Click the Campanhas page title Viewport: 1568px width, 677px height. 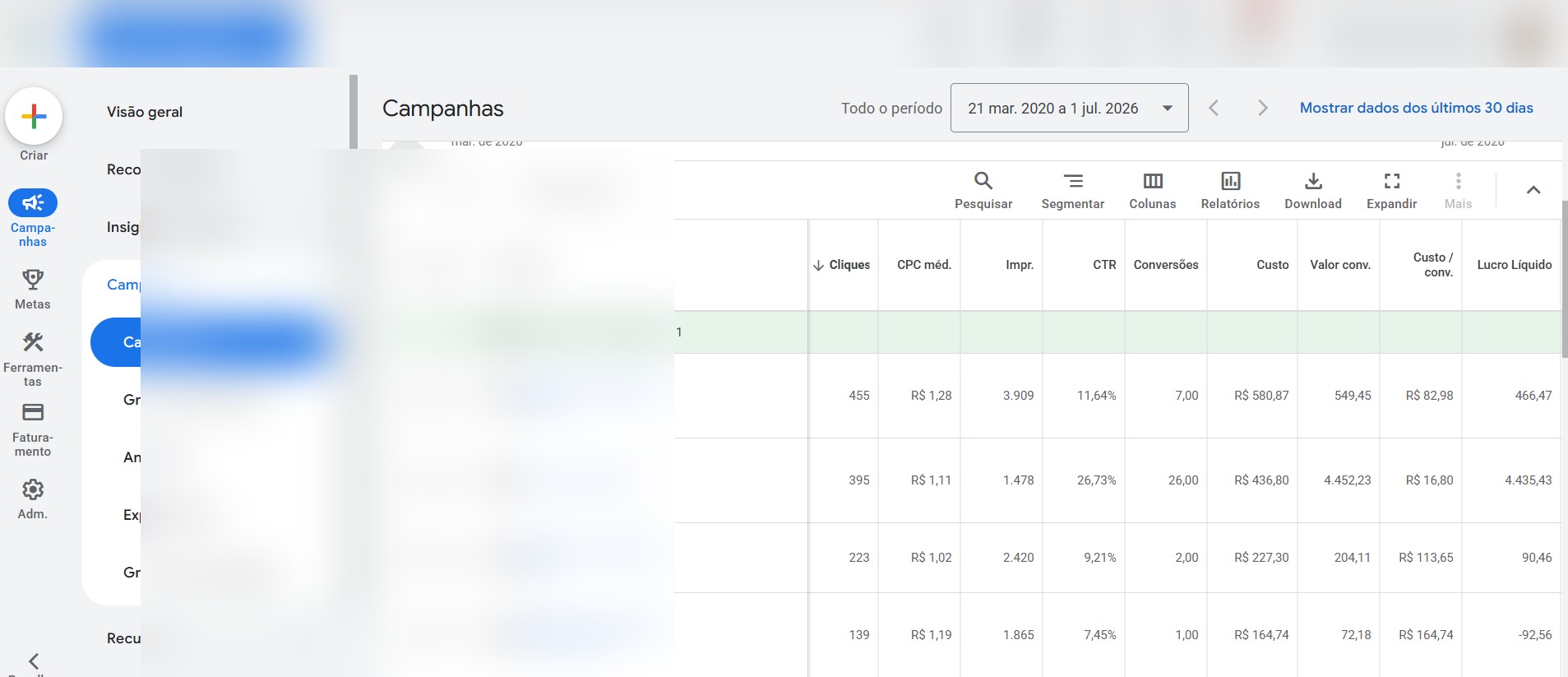(x=443, y=109)
